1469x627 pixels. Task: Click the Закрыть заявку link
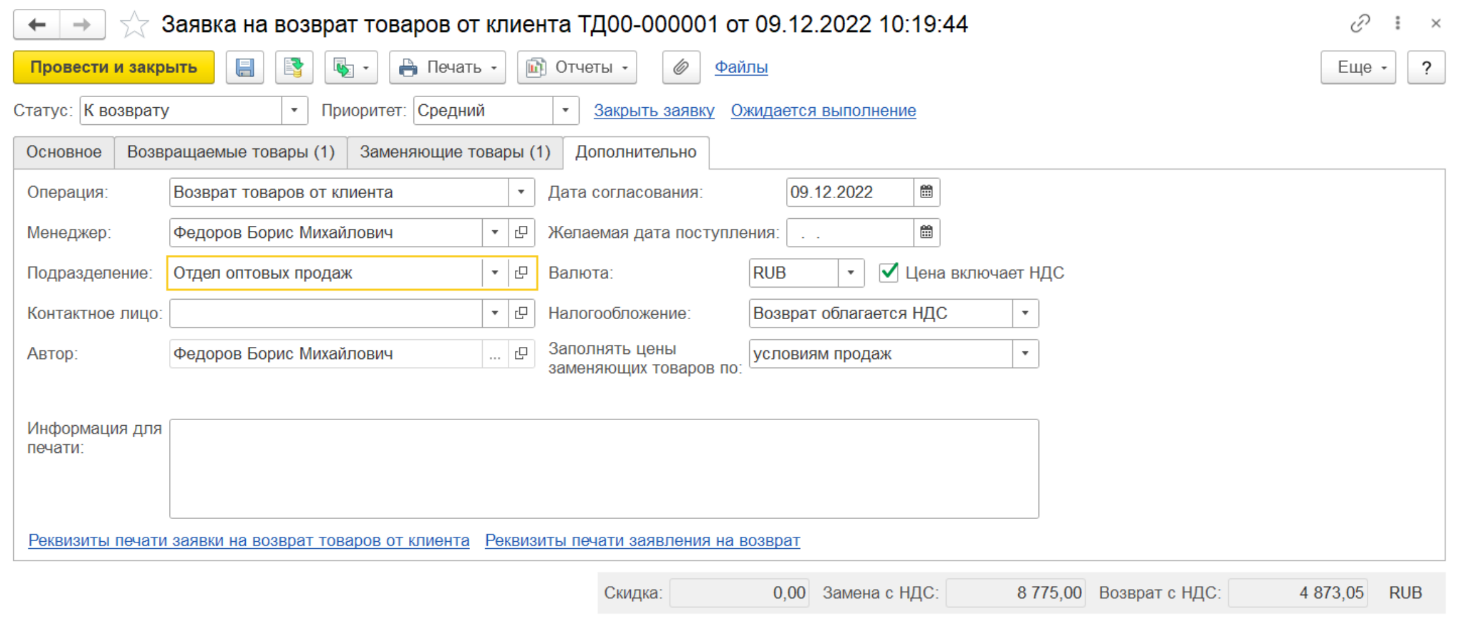pyautogui.click(x=654, y=111)
